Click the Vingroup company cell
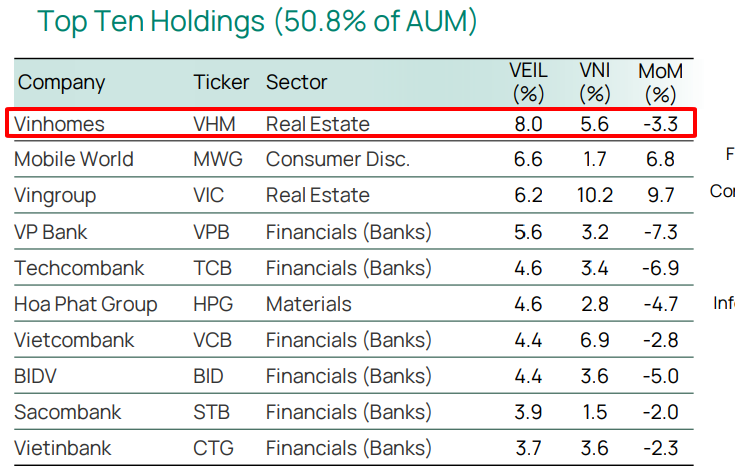 coord(56,195)
